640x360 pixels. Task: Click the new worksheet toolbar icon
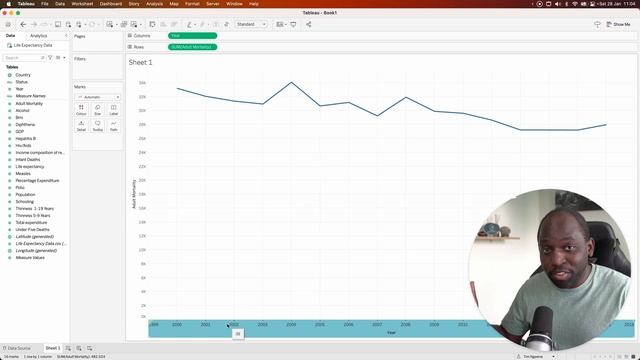click(x=109, y=24)
